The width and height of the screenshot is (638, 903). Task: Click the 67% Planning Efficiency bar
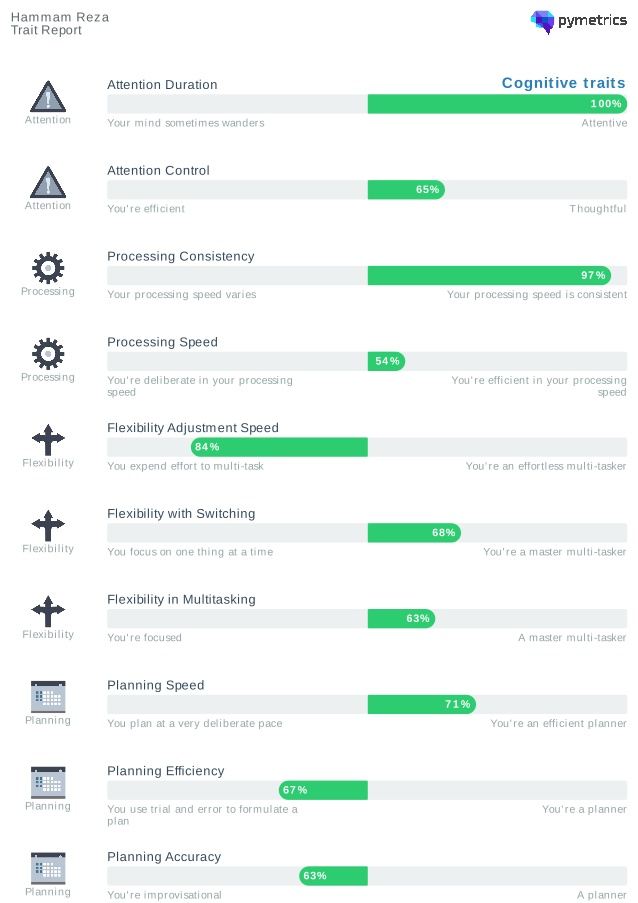tap(323, 790)
